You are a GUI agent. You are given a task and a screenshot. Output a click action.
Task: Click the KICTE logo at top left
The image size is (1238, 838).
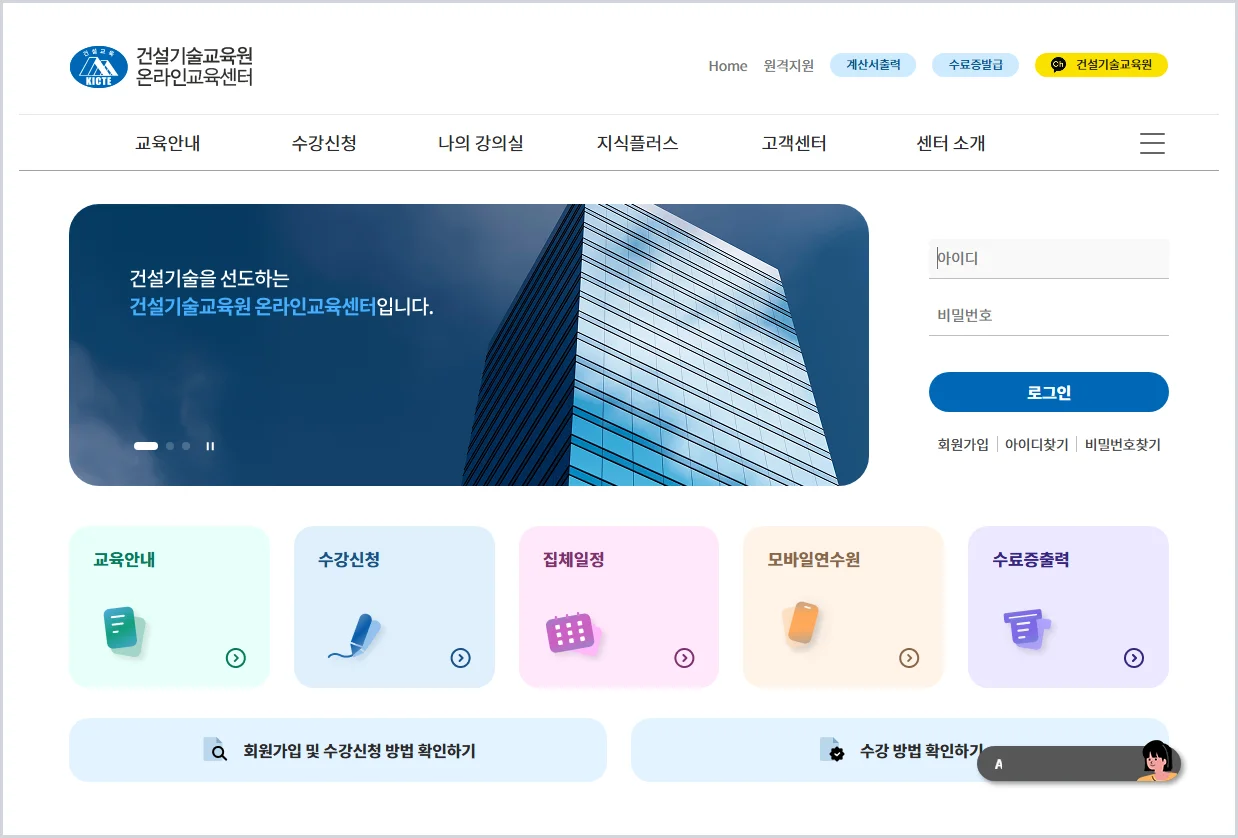tap(99, 67)
